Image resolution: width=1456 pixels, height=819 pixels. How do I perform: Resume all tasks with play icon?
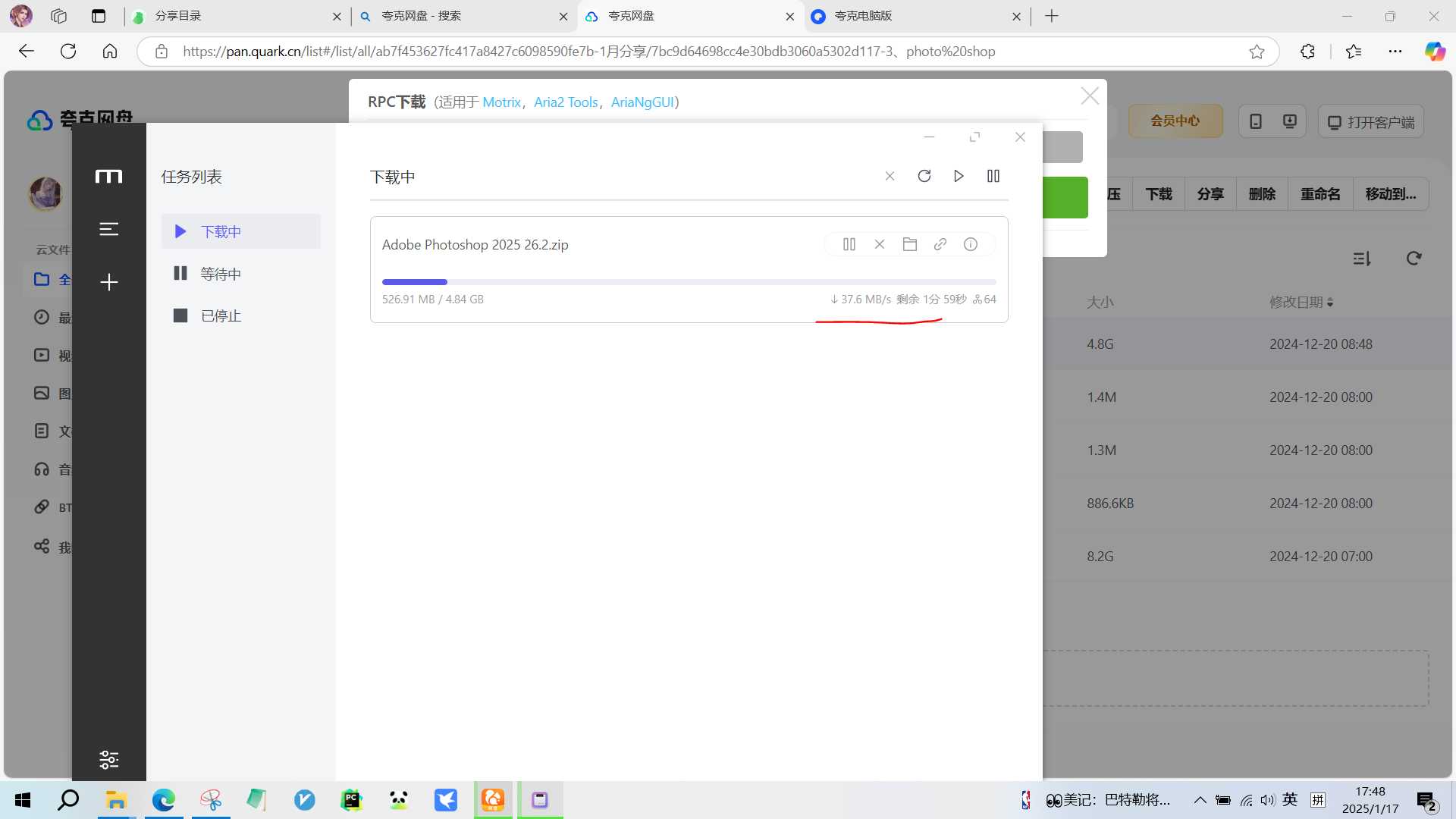click(x=959, y=176)
